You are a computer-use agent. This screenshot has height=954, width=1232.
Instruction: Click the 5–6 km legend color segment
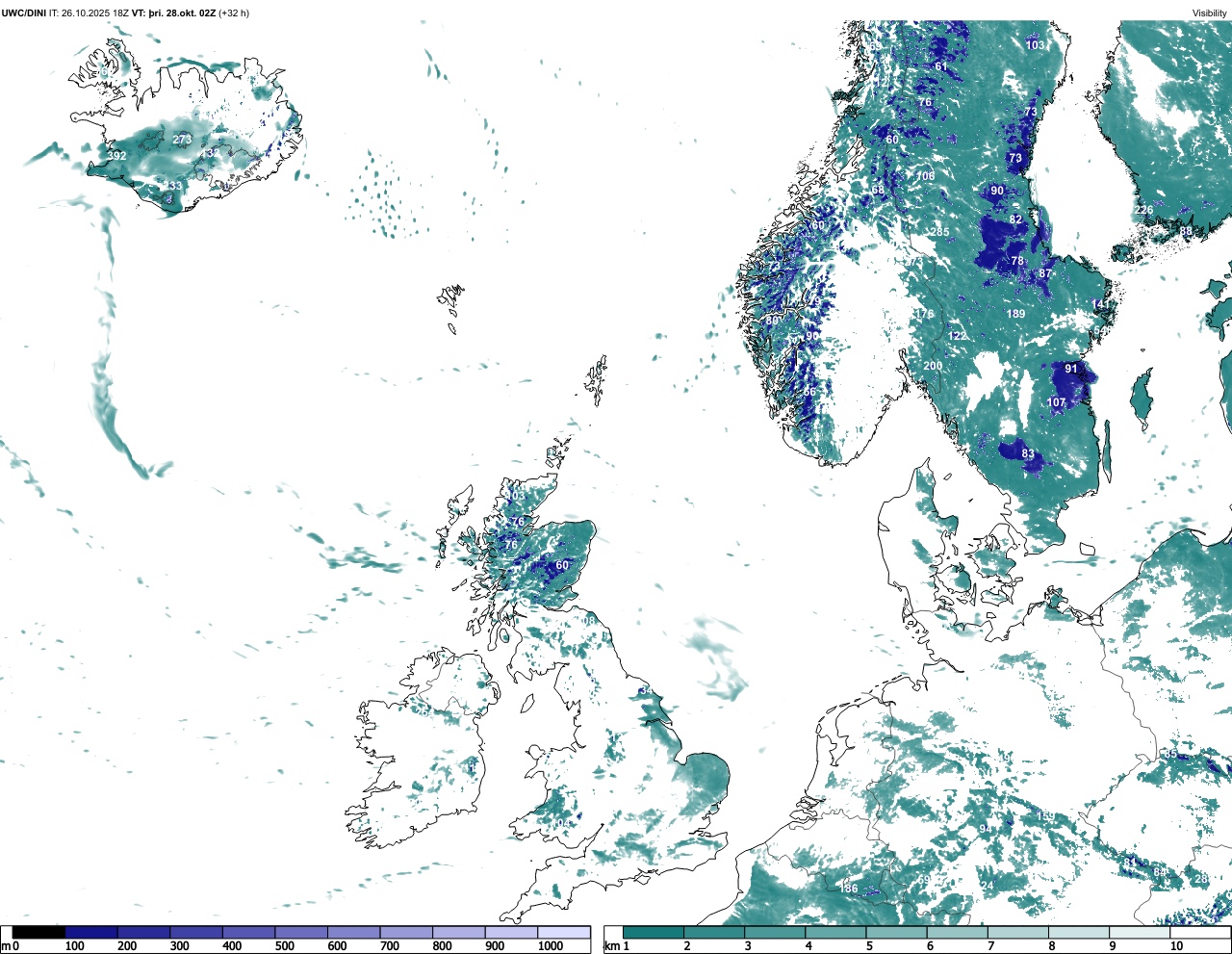pyautogui.click(x=898, y=932)
